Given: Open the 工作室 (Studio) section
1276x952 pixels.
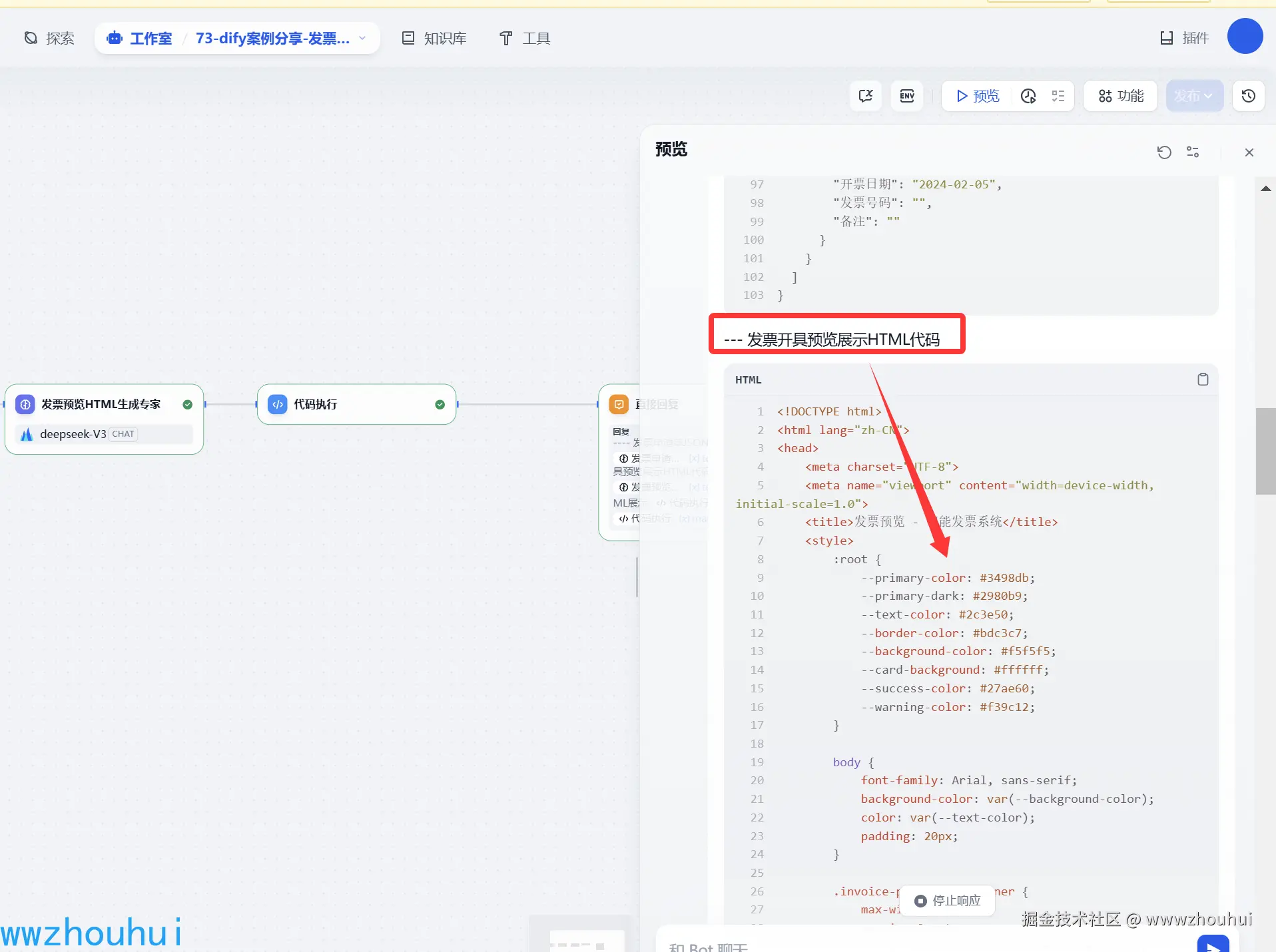Looking at the screenshot, I should click(x=140, y=39).
